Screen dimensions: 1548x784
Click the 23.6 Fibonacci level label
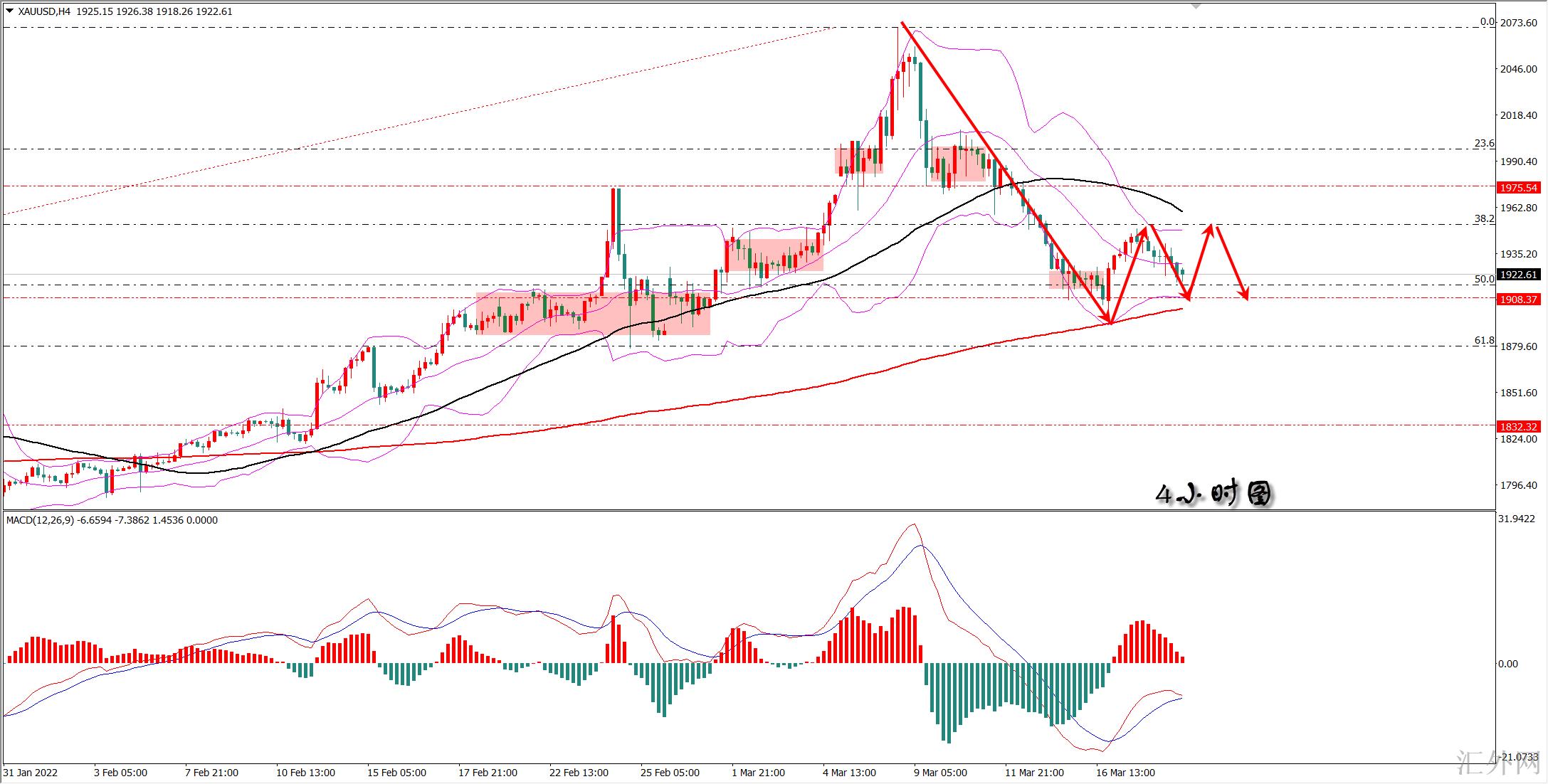pos(1484,144)
